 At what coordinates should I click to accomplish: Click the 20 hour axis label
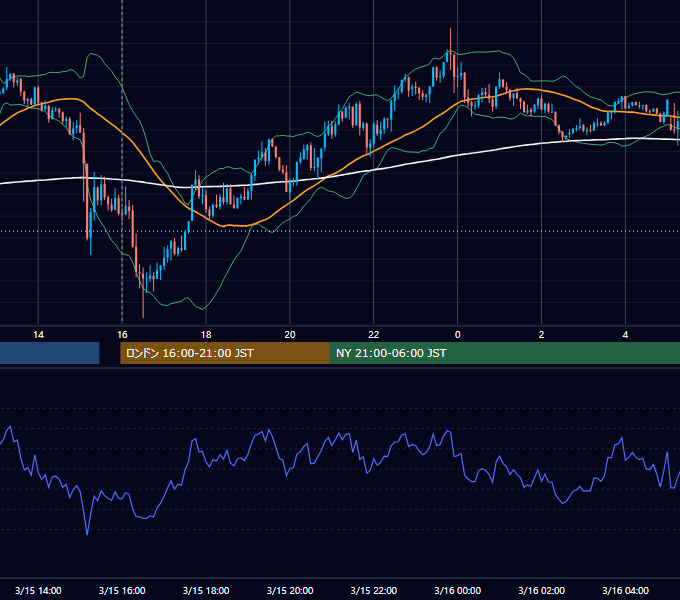(290, 335)
